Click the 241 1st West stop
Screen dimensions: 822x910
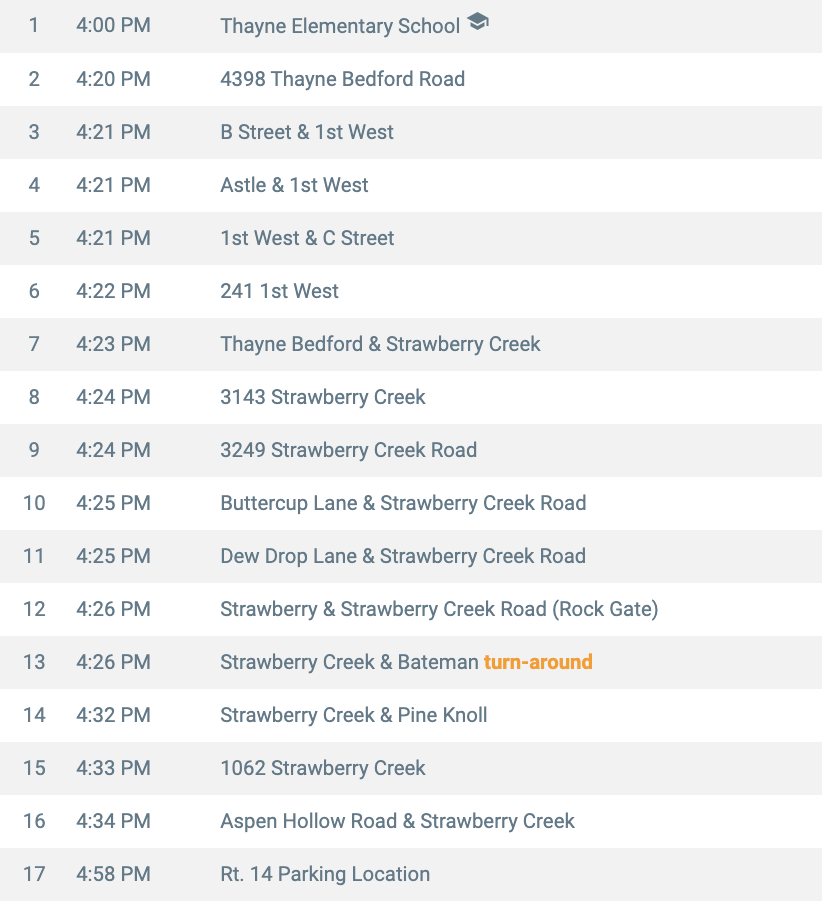pos(279,291)
